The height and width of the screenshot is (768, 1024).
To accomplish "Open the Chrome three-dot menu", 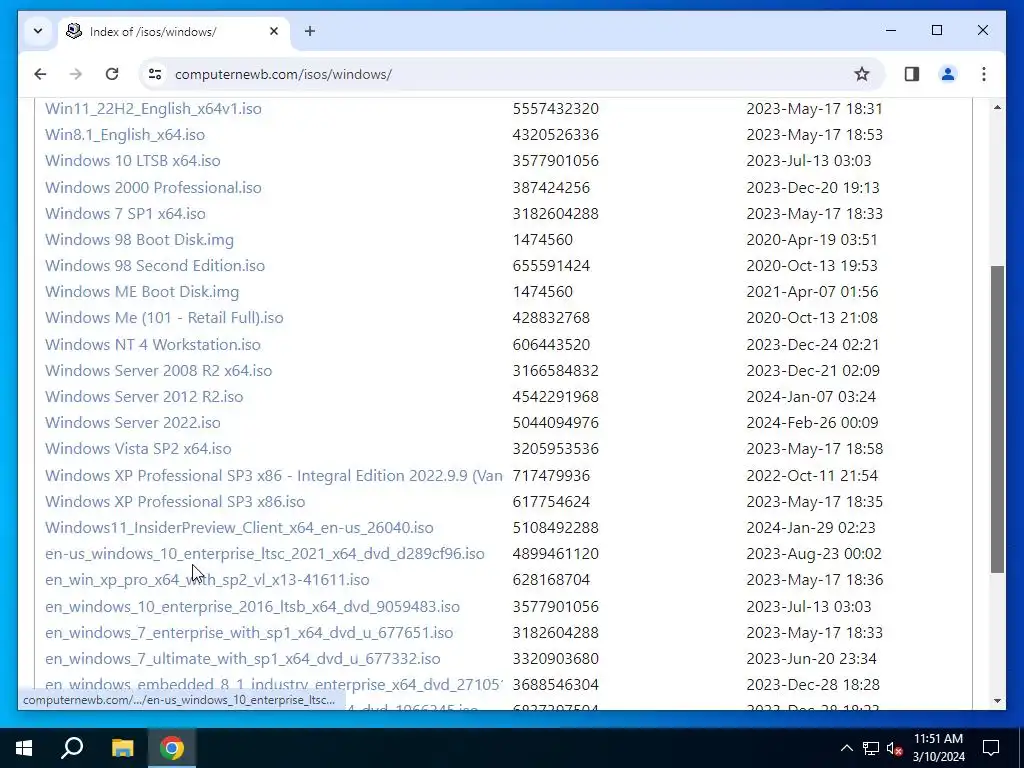I will click(984, 74).
